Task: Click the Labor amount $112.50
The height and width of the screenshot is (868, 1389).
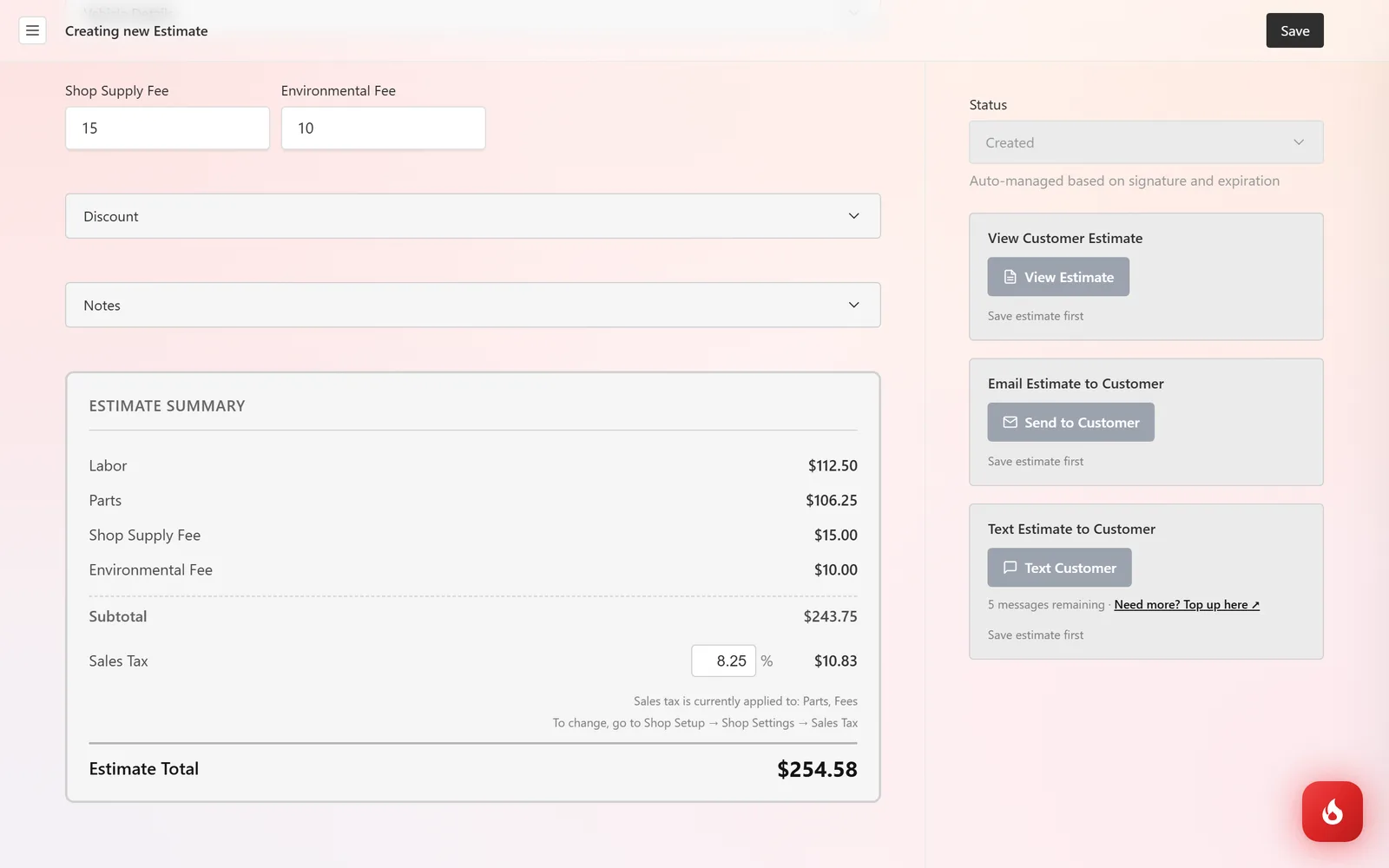Action: pyautogui.click(x=833, y=465)
